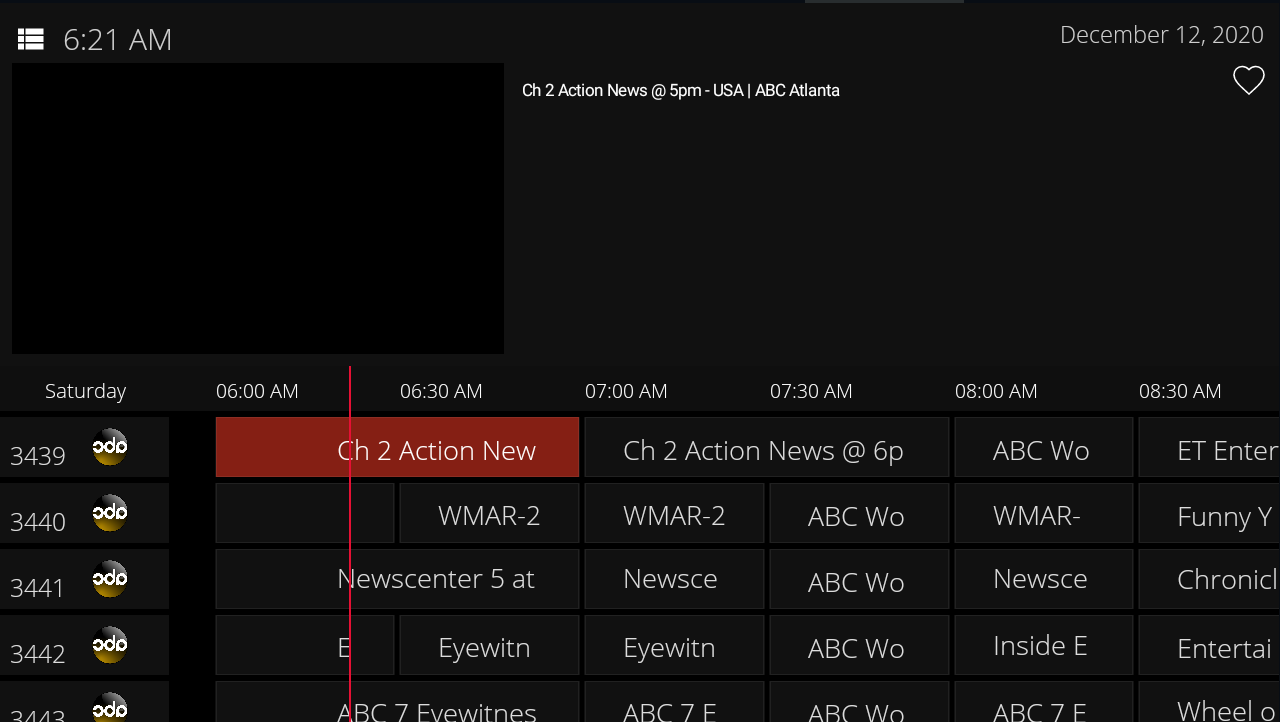
Task: Select channel number 3441 in the list
Action: click(38, 588)
